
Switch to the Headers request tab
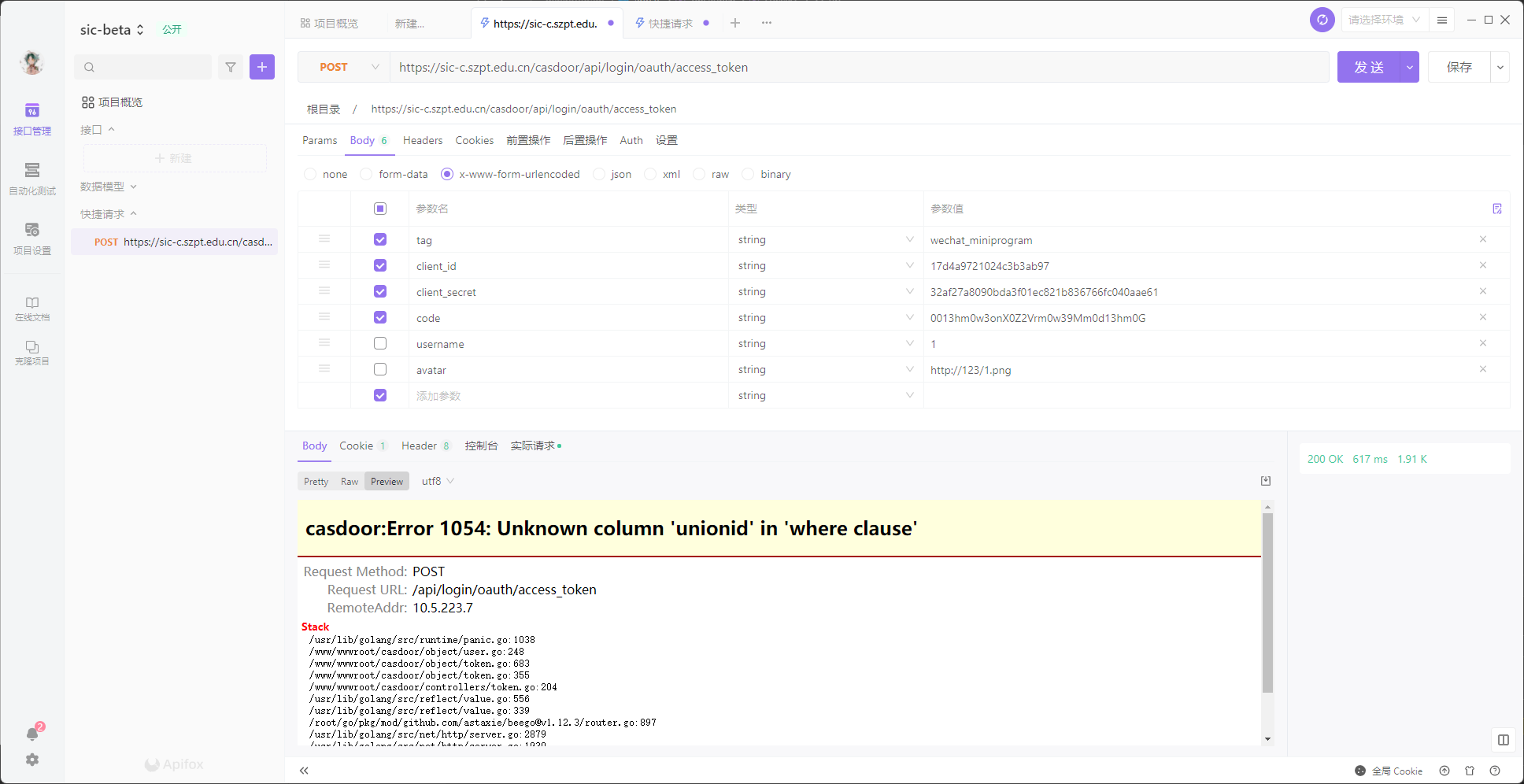coord(423,140)
